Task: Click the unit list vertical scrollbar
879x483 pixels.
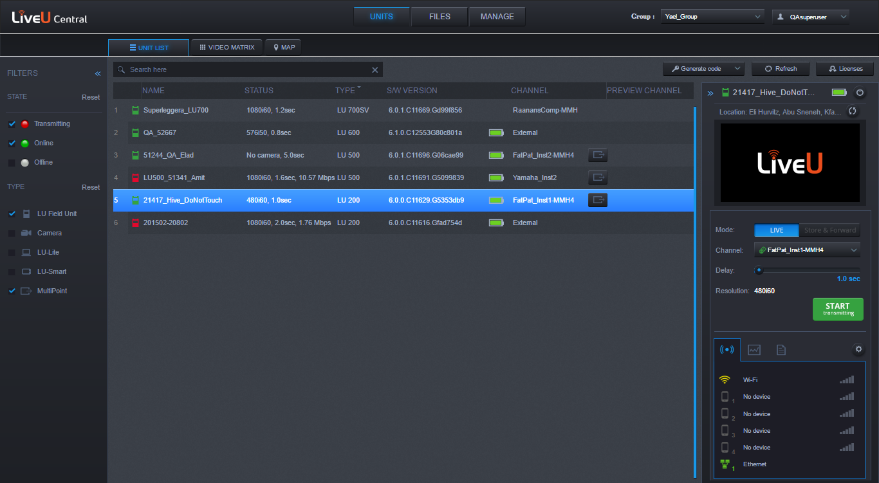Action: 696,291
